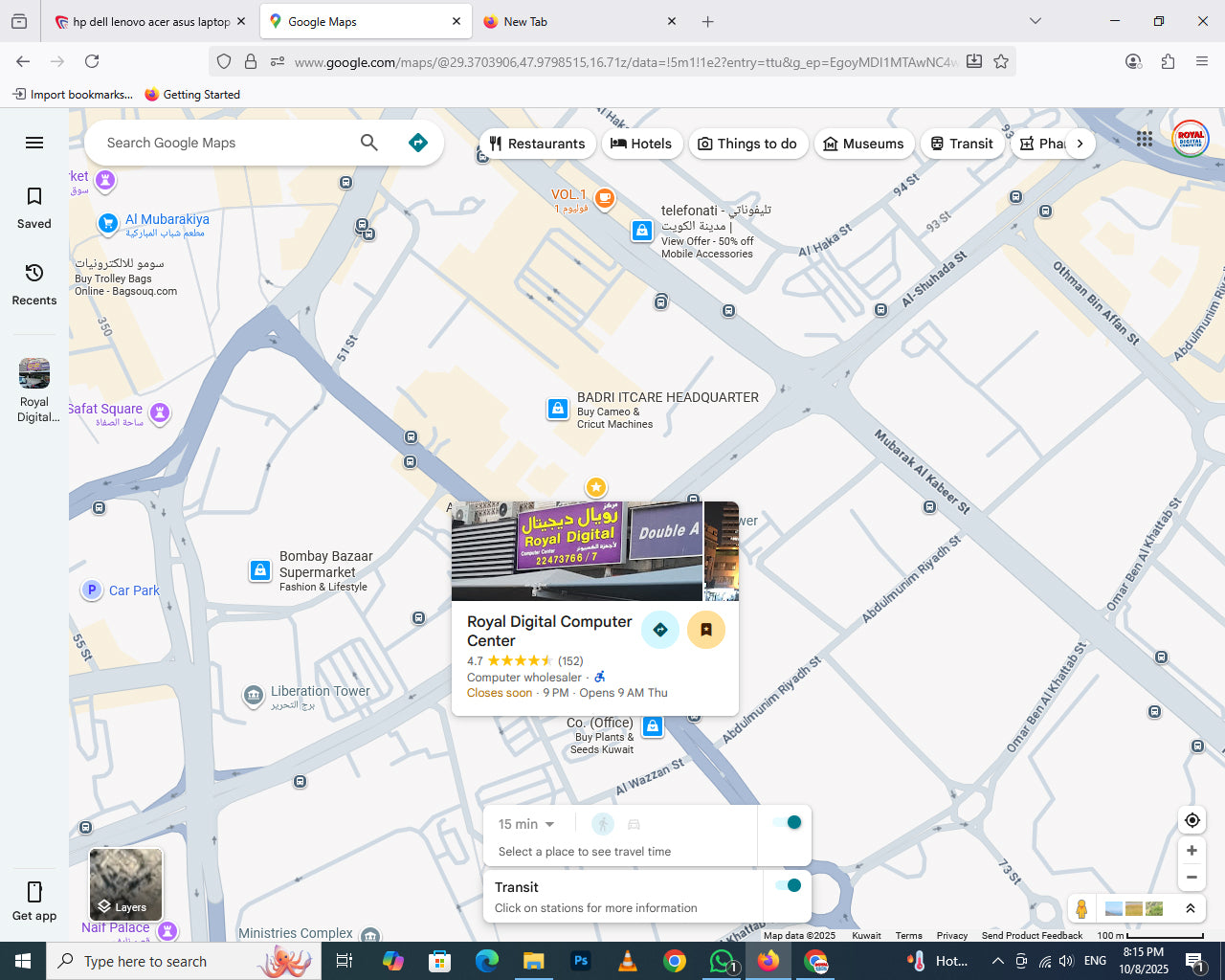Open the Recents history panel
Viewport: 1225px width, 980px height.
pos(34,283)
